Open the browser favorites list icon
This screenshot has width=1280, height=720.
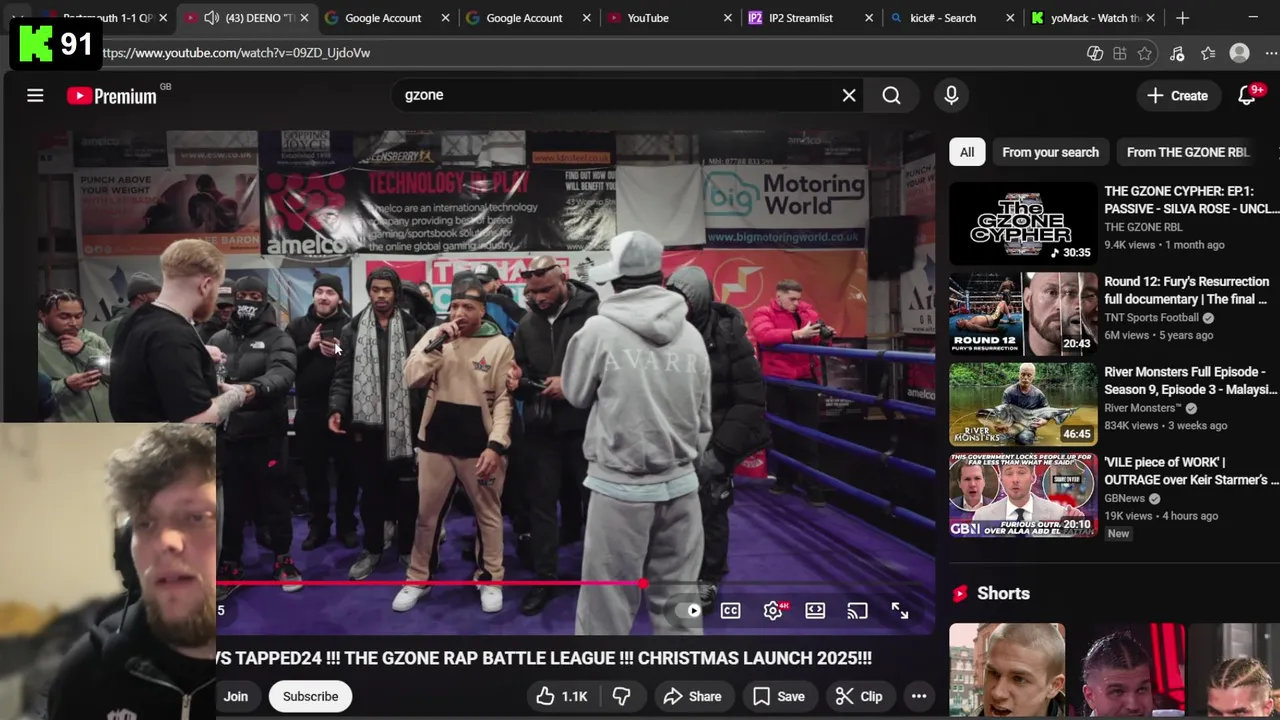pyautogui.click(x=1208, y=54)
